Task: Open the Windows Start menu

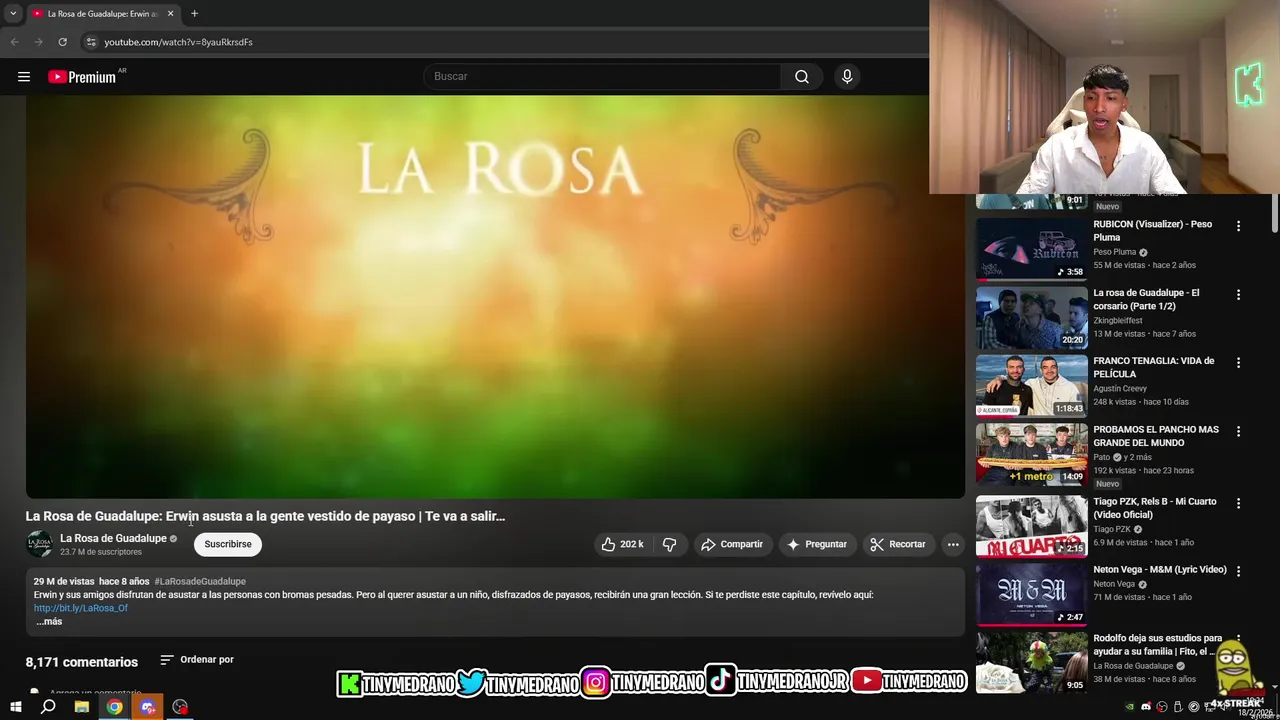Action: click(x=15, y=707)
